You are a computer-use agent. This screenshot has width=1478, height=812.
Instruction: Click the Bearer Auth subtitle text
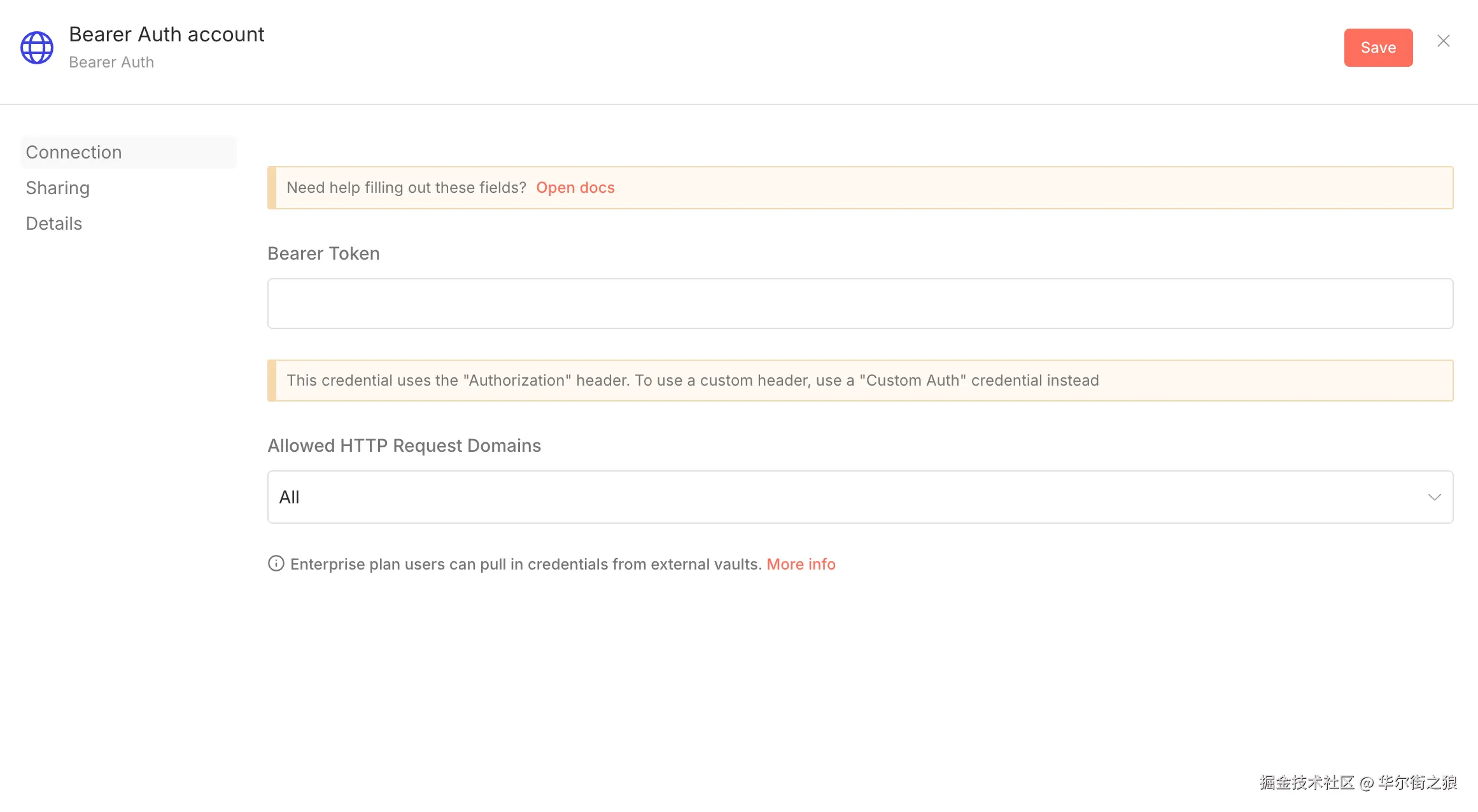point(111,62)
